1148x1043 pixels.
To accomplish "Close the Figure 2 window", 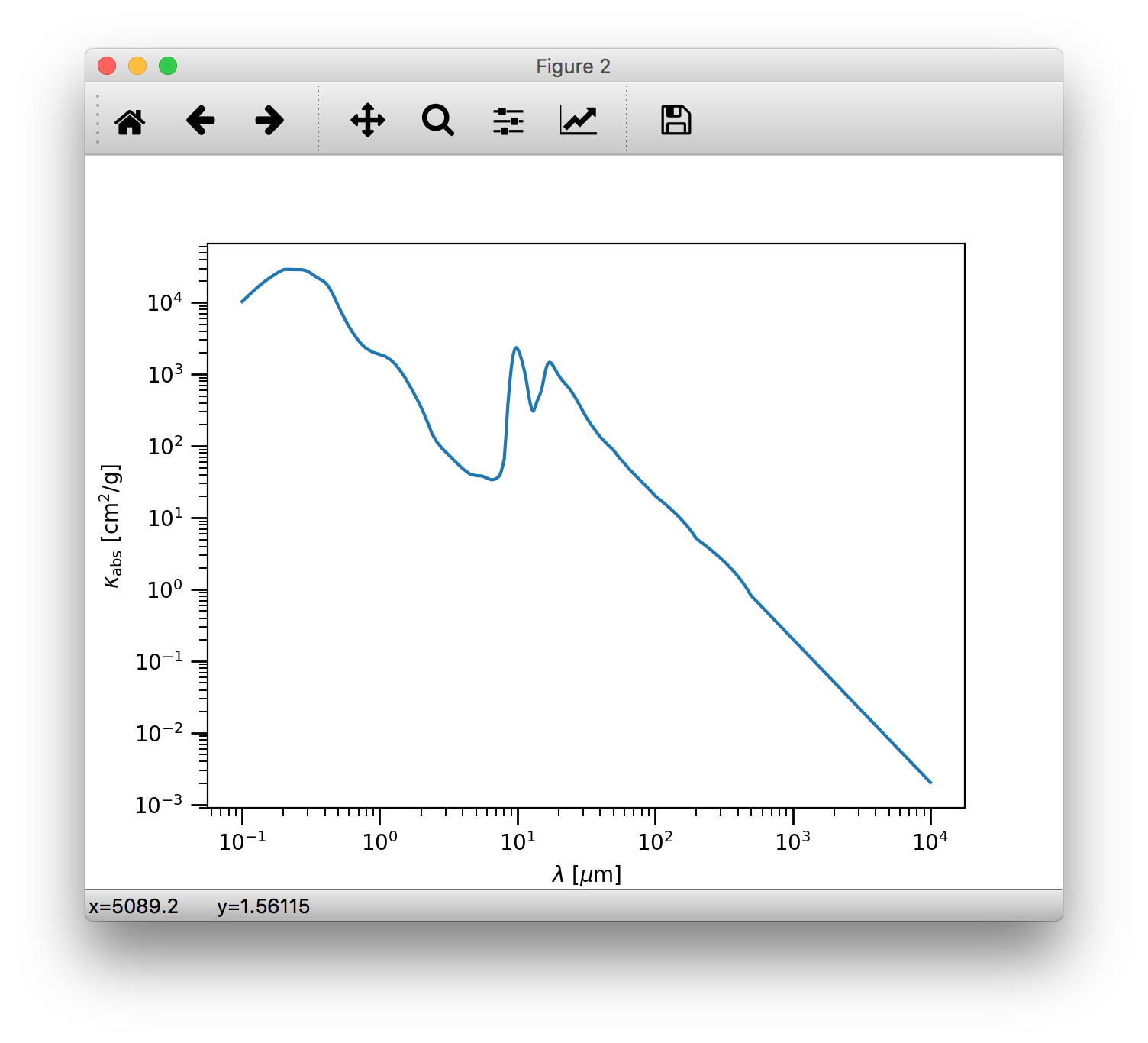I will coord(107,66).
